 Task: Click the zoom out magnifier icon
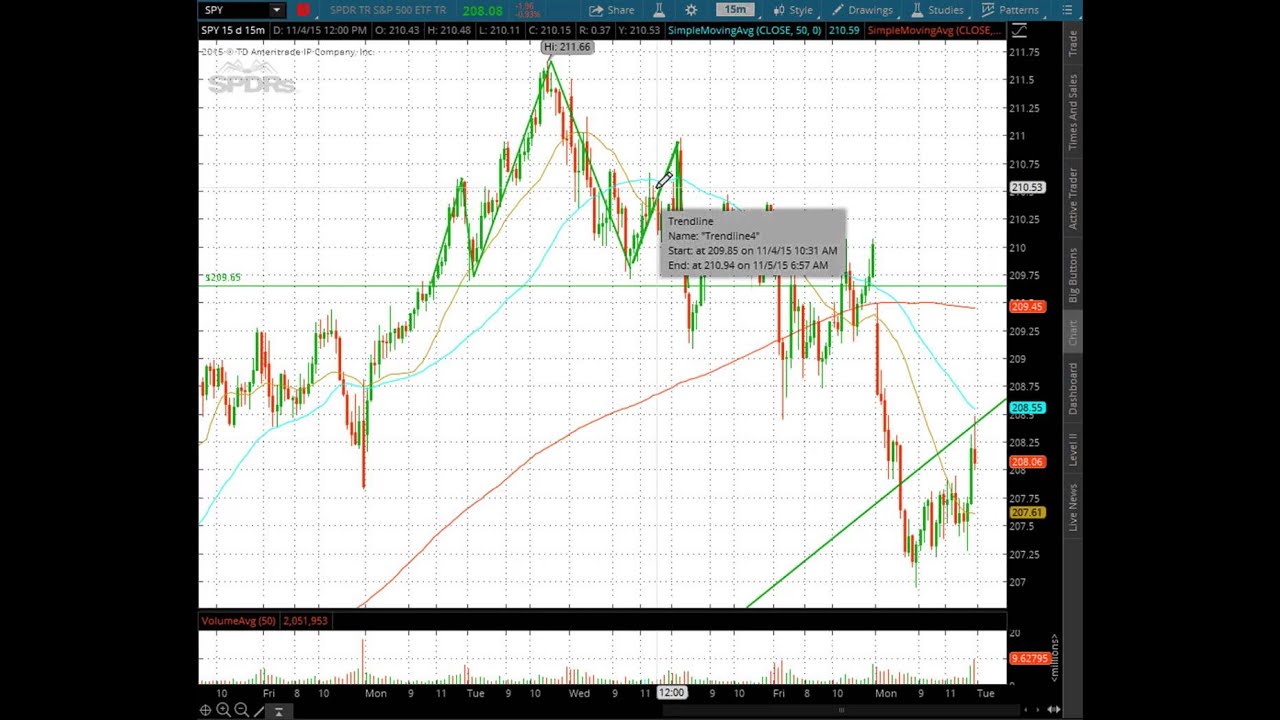point(241,710)
